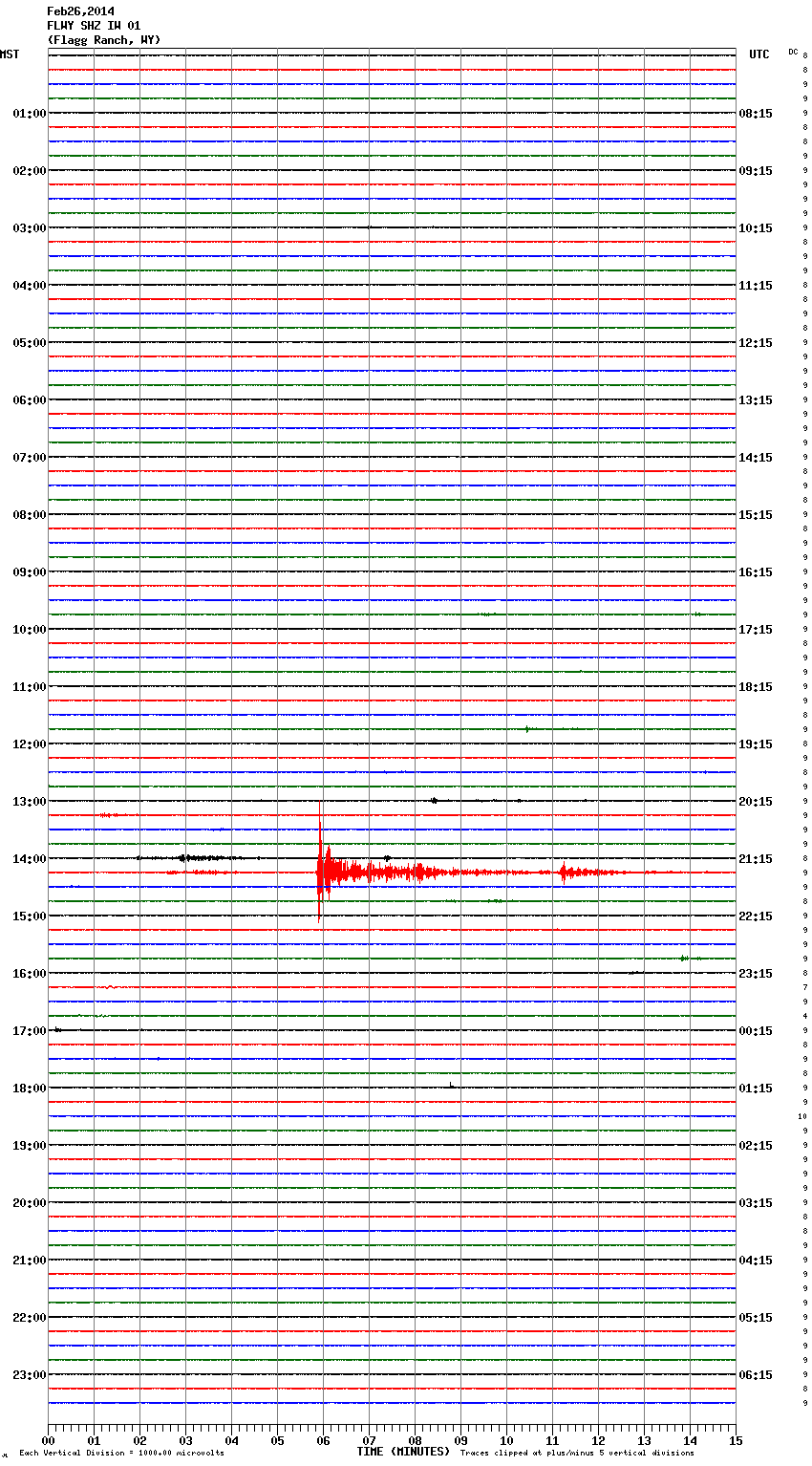
Task: Select the "17:00" MST row label
Action: (29, 1031)
